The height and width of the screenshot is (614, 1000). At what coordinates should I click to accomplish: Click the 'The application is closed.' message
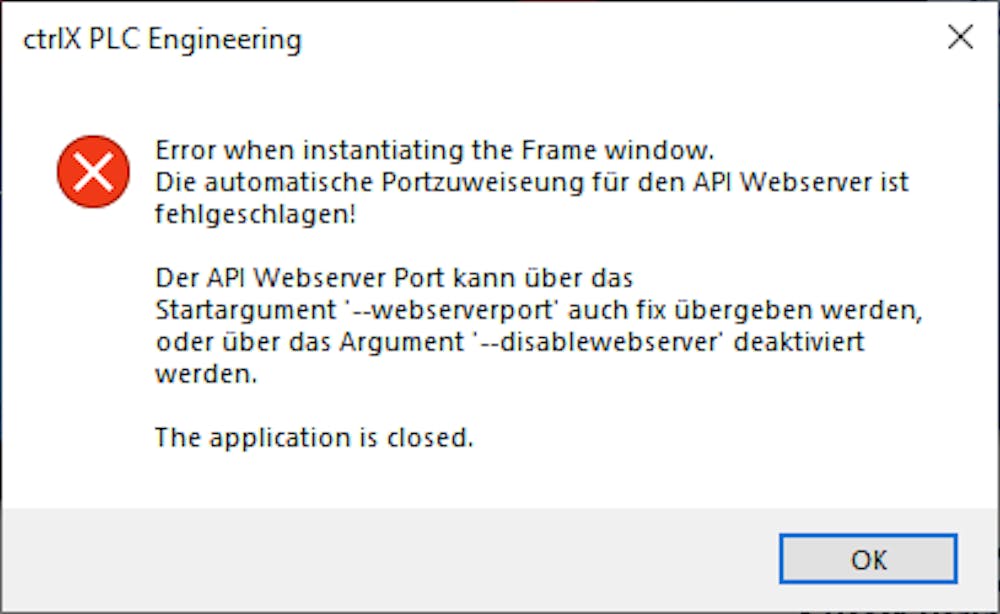(315, 437)
